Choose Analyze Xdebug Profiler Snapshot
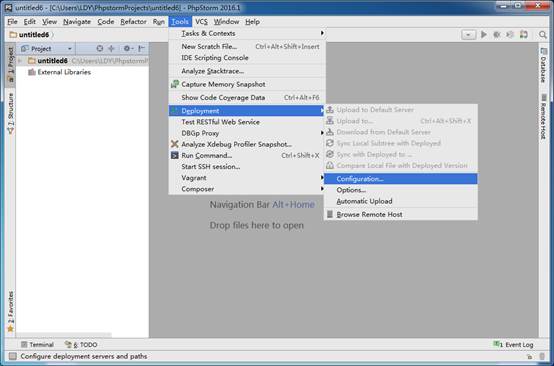 247,144
